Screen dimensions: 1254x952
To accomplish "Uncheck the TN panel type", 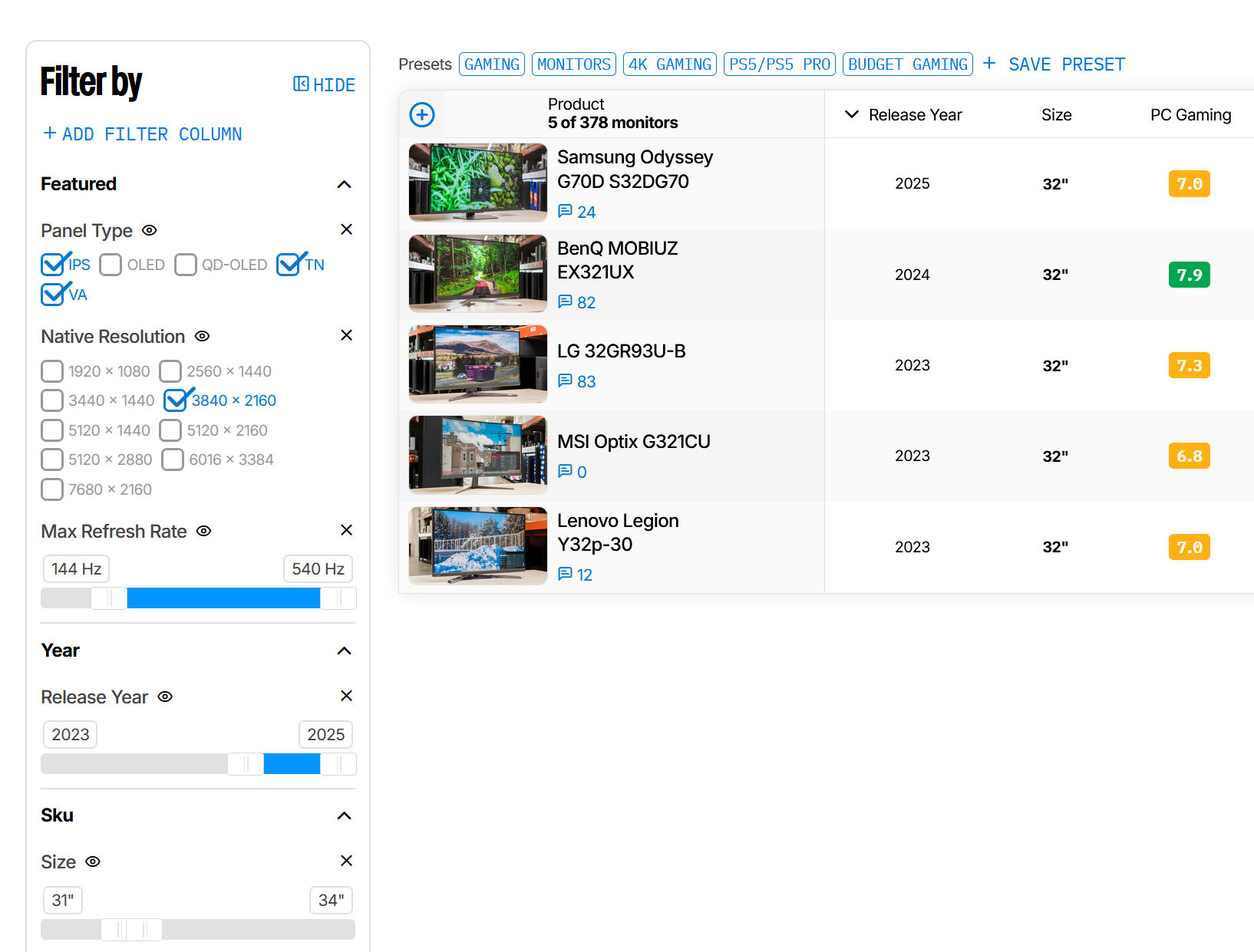I will coord(289,265).
